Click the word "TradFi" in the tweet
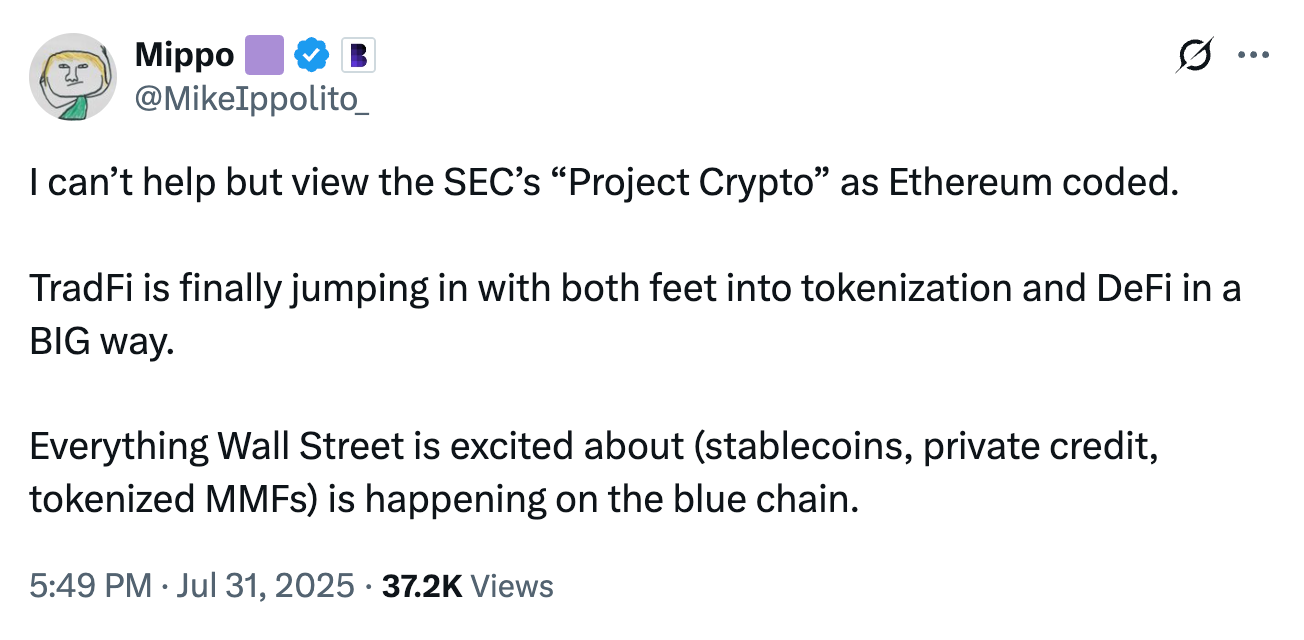 click(78, 289)
